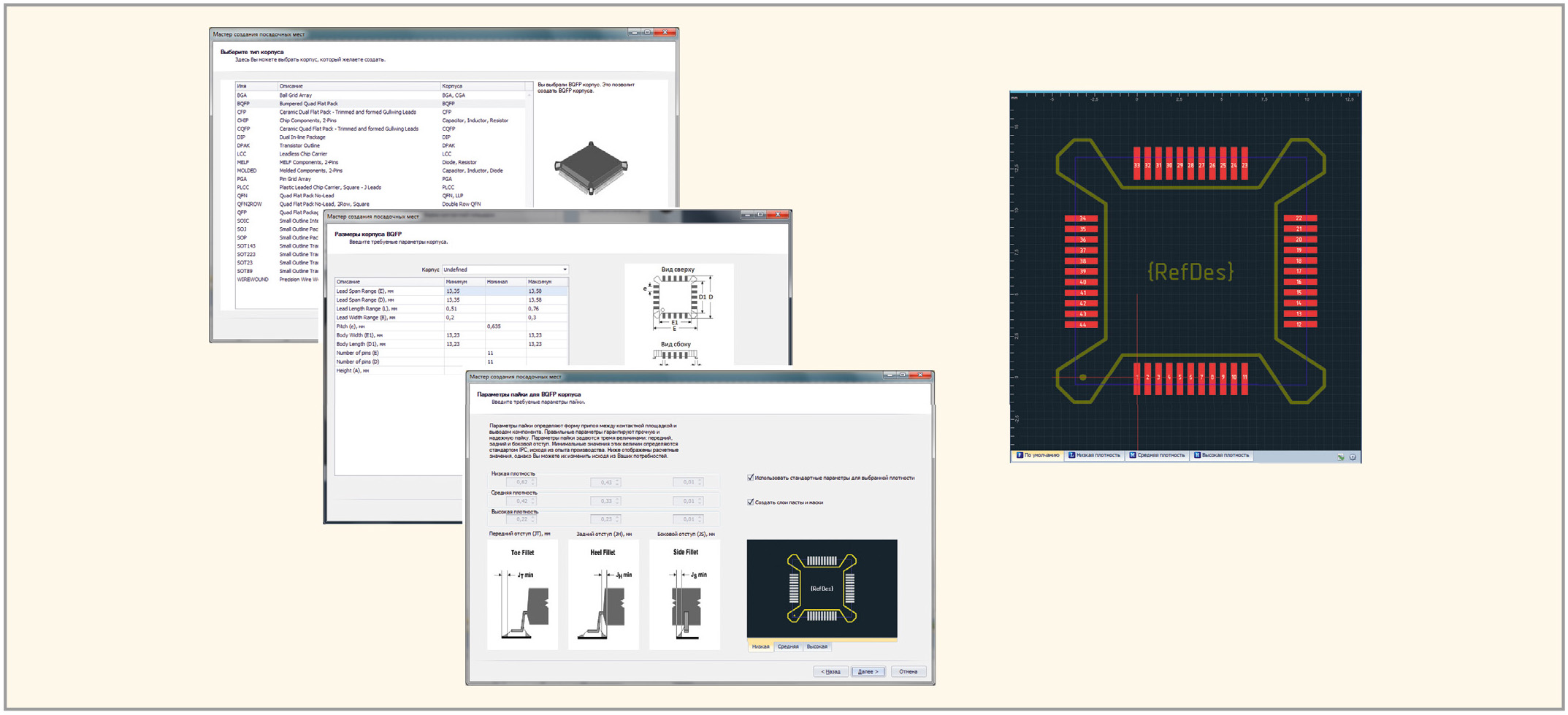Image resolution: width=1568 pixels, height=715 pixels.
Task: Click the top view package diagram
Action: click(678, 300)
